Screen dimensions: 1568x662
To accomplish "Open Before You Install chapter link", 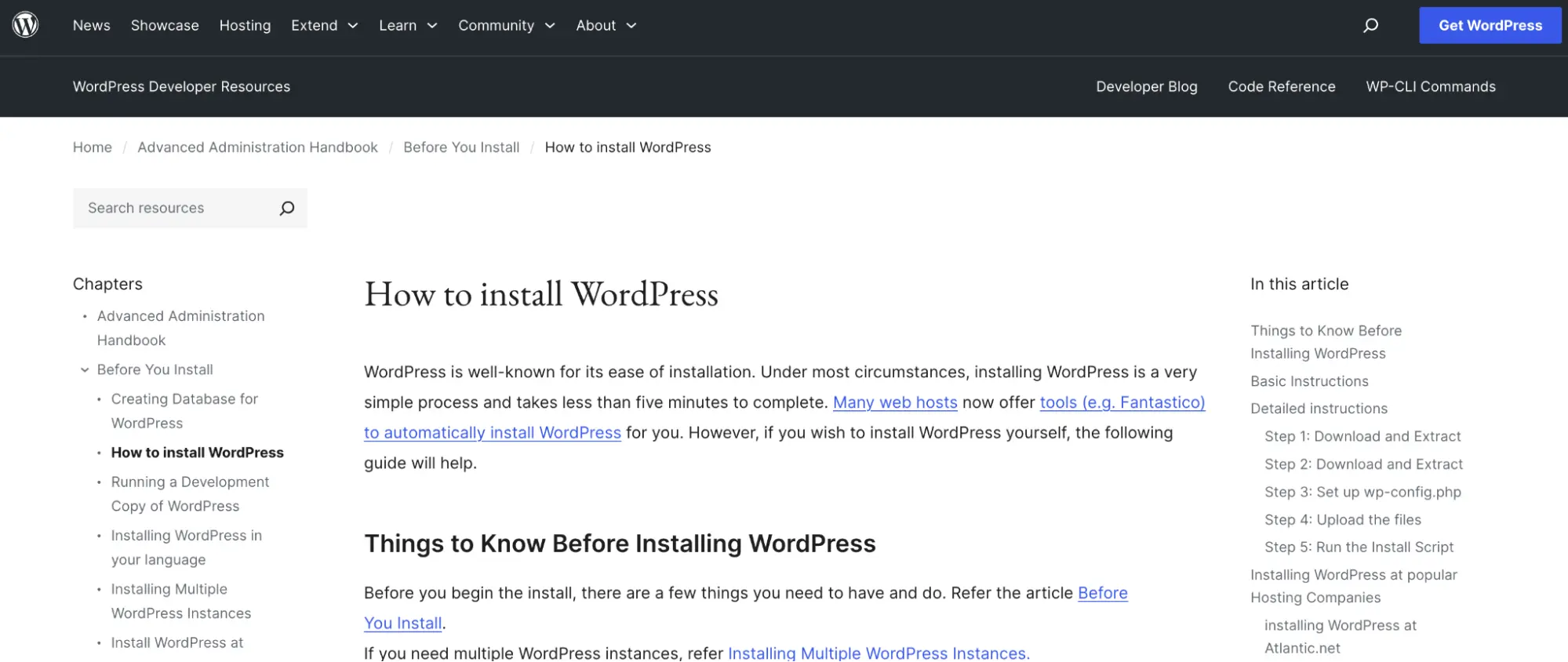I will pyautogui.click(x=155, y=369).
